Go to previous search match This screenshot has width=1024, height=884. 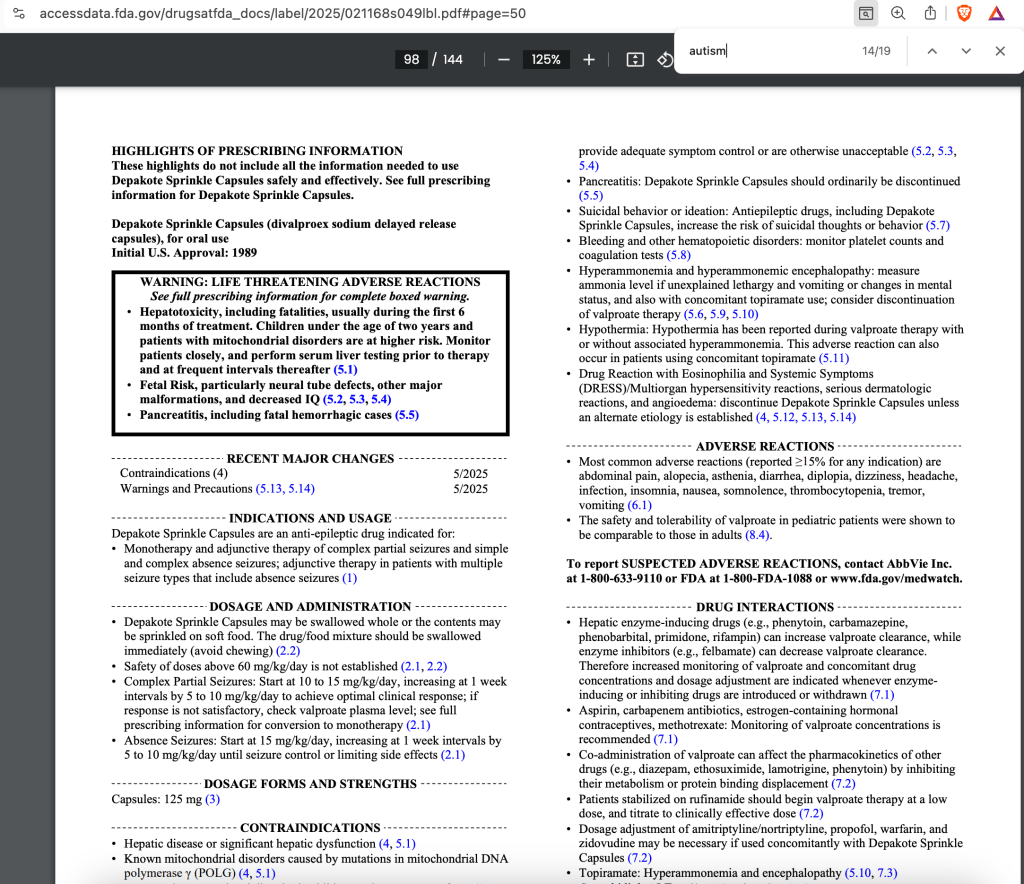pos(932,51)
